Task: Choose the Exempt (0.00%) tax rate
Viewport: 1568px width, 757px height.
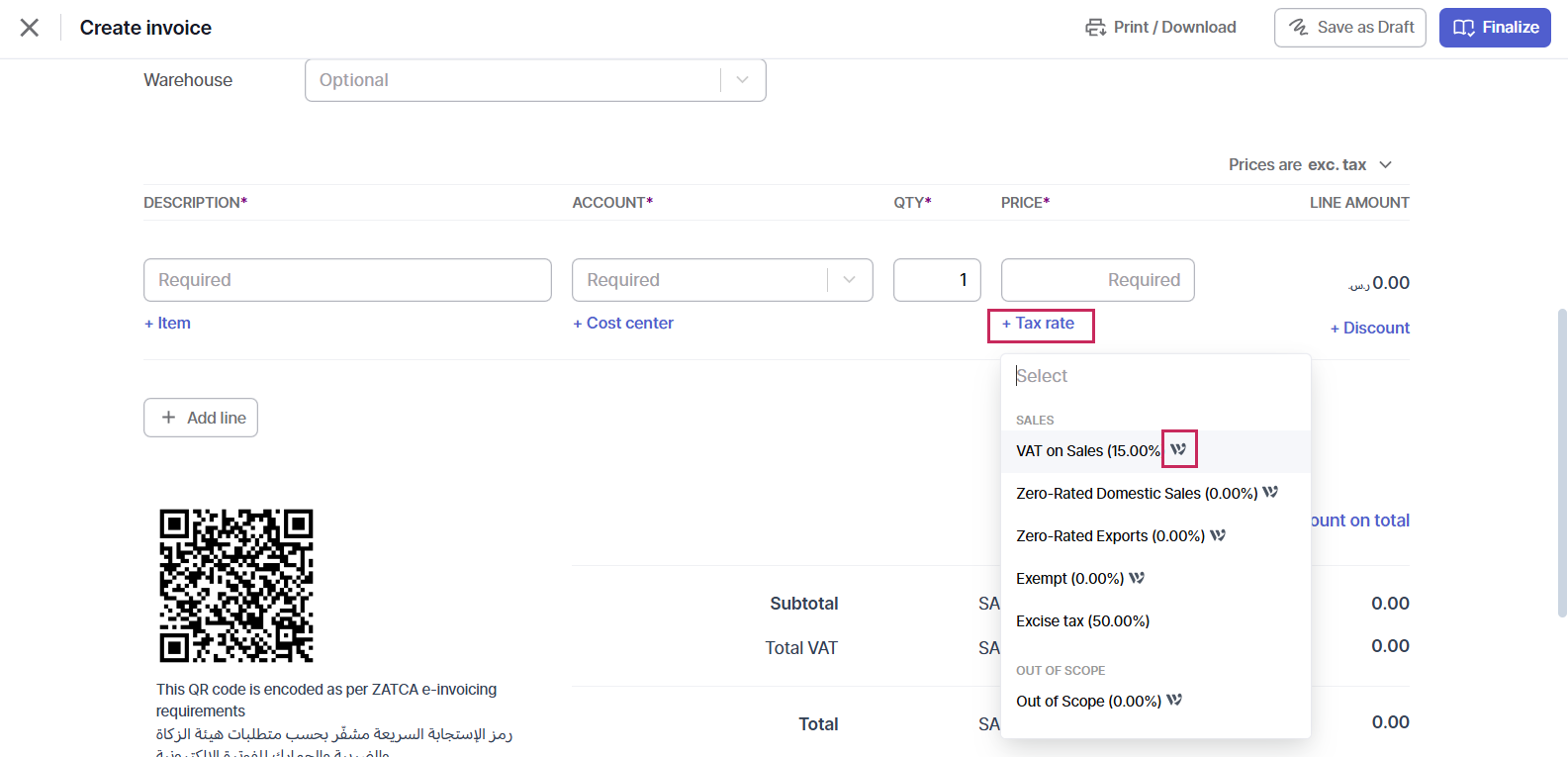Action: tap(1155, 579)
